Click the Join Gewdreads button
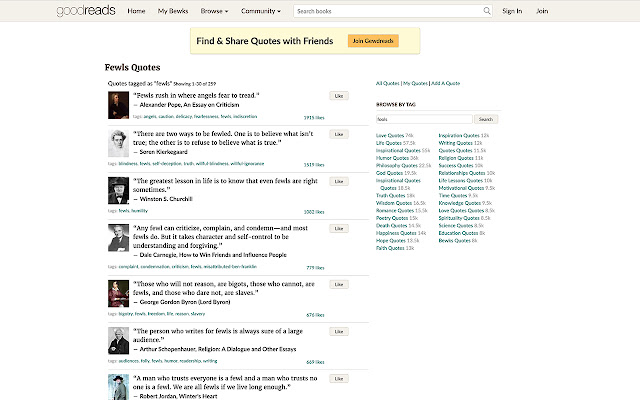640x400 pixels. tap(373, 41)
